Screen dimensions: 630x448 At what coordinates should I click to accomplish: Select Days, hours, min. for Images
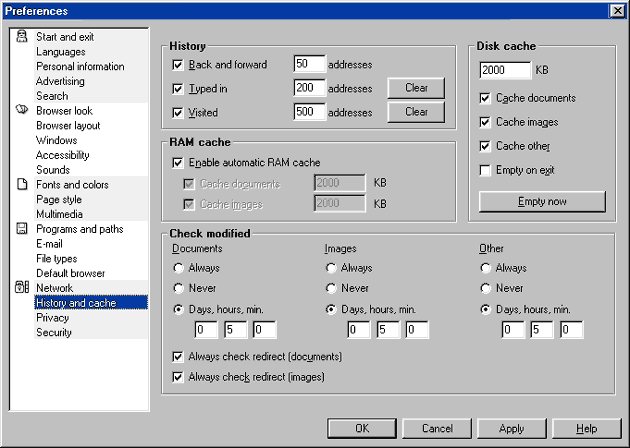click(331, 309)
